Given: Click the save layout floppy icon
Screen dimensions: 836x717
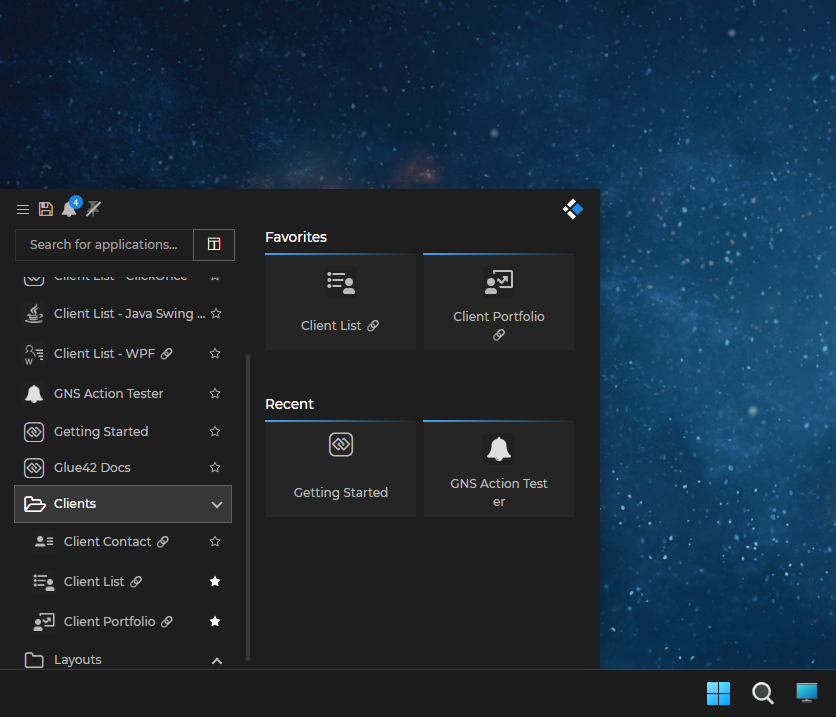Looking at the screenshot, I should point(46,209).
